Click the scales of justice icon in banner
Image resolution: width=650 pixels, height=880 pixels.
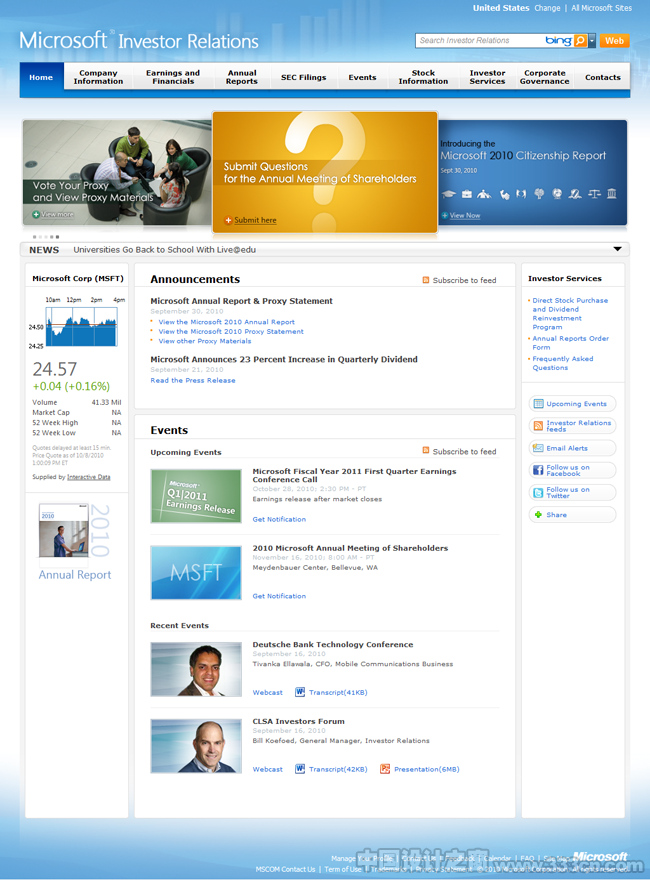tap(594, 194)
